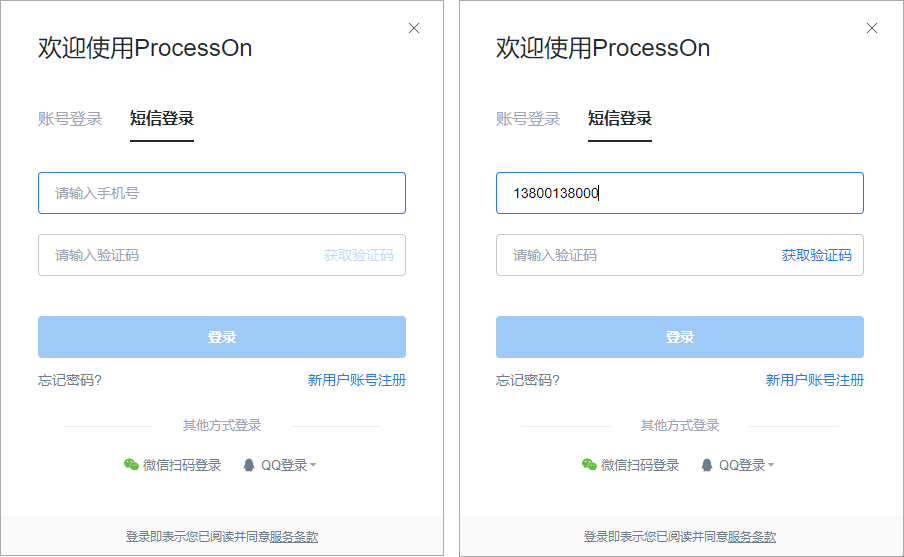Screen dimensions: 904x557
Task: Request code via 获取验证码 in right dialog
Action: coord(816,255)
